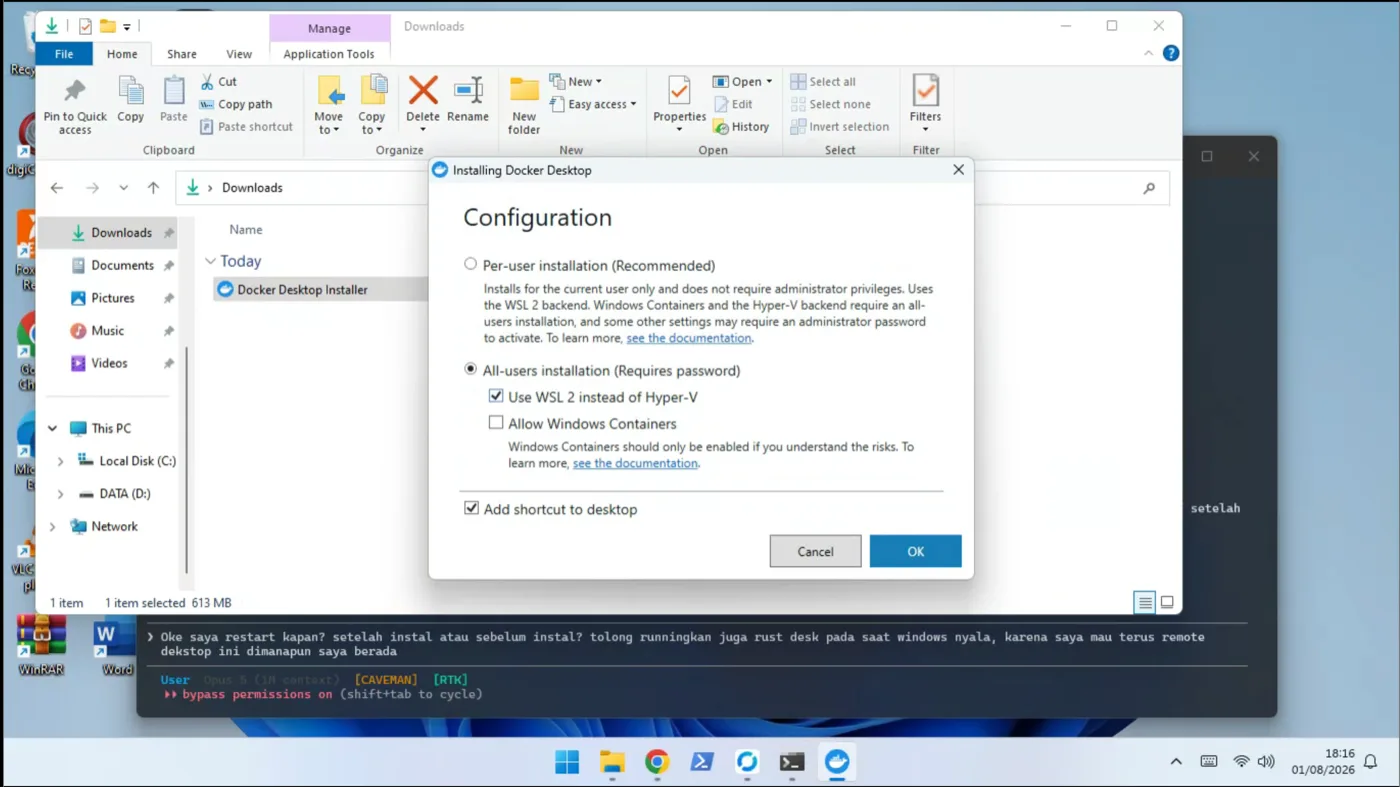The height and width of the screenshot is (787, 1400).
Task: Collapse the Today file group
Action: click(x=210, y=261)
